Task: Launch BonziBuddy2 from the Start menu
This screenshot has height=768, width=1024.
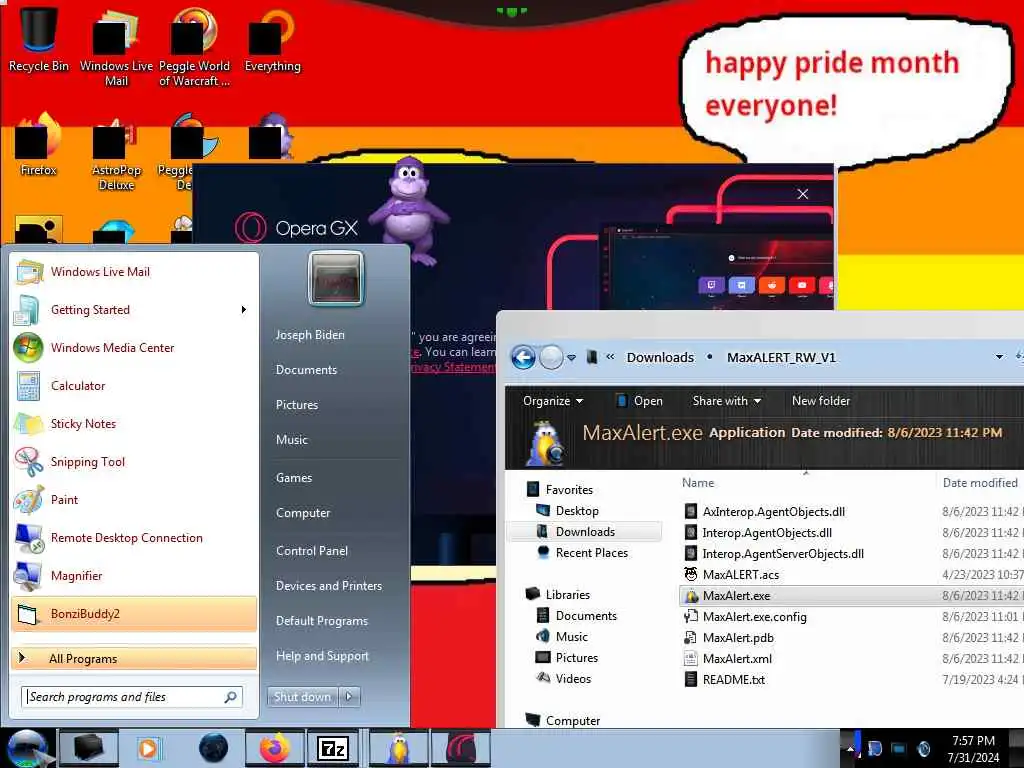Action: [134, 614]
